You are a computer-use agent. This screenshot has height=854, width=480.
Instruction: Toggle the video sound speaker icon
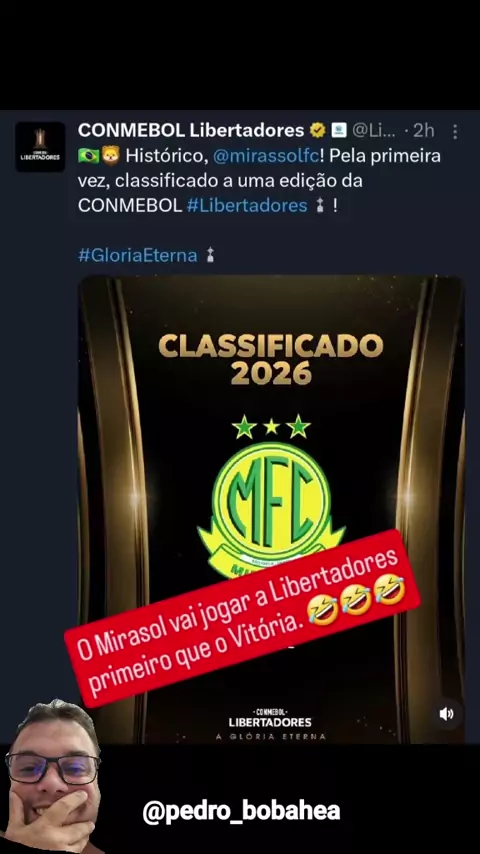446,714
